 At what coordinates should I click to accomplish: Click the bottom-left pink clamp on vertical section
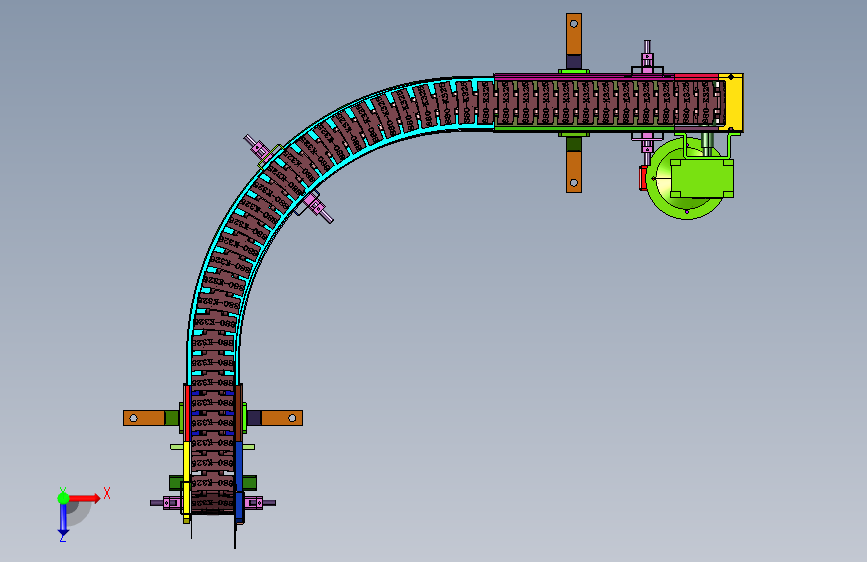[171, 503]
